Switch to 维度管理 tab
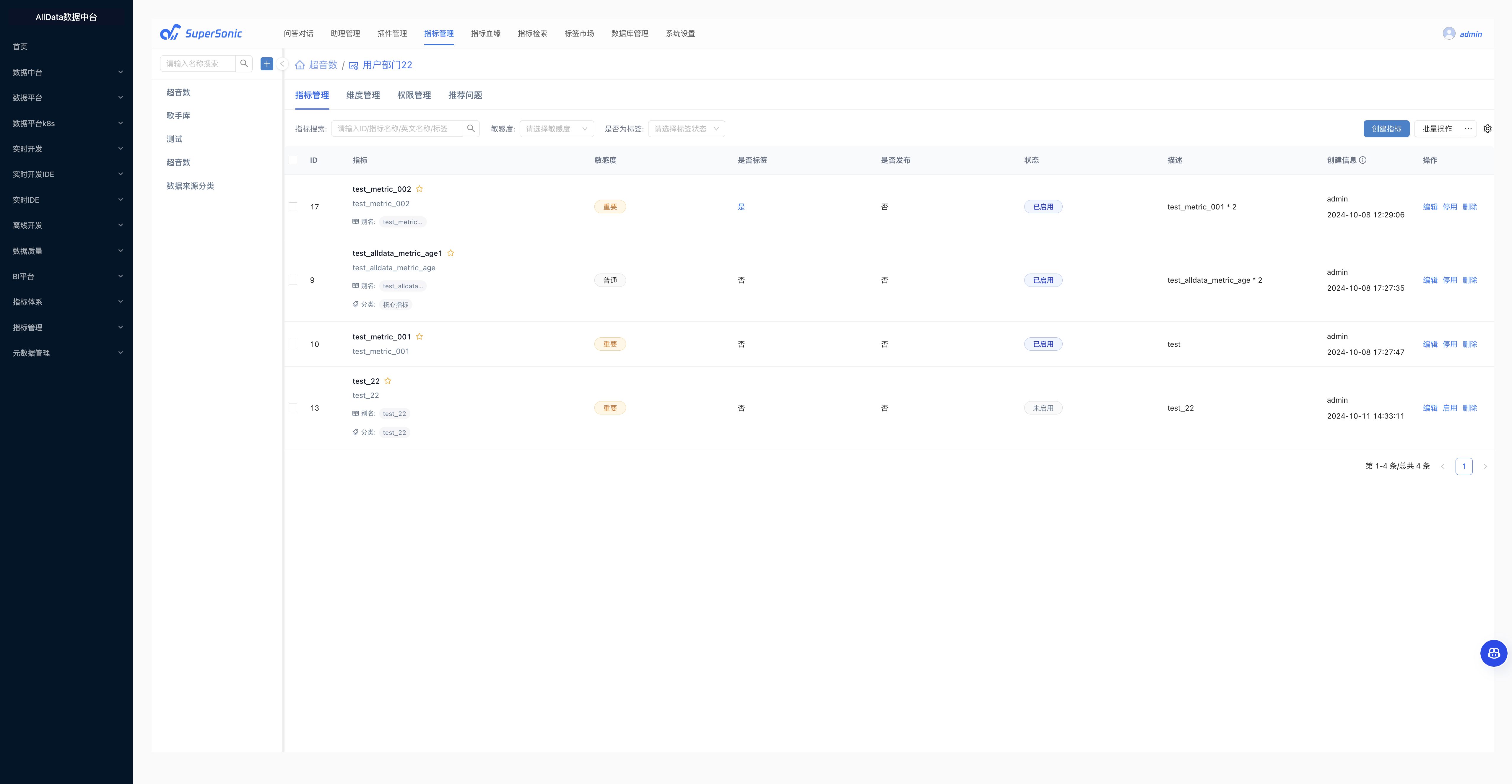The height and width of the screenshot is (784, 1512). (x=363, y=95)
